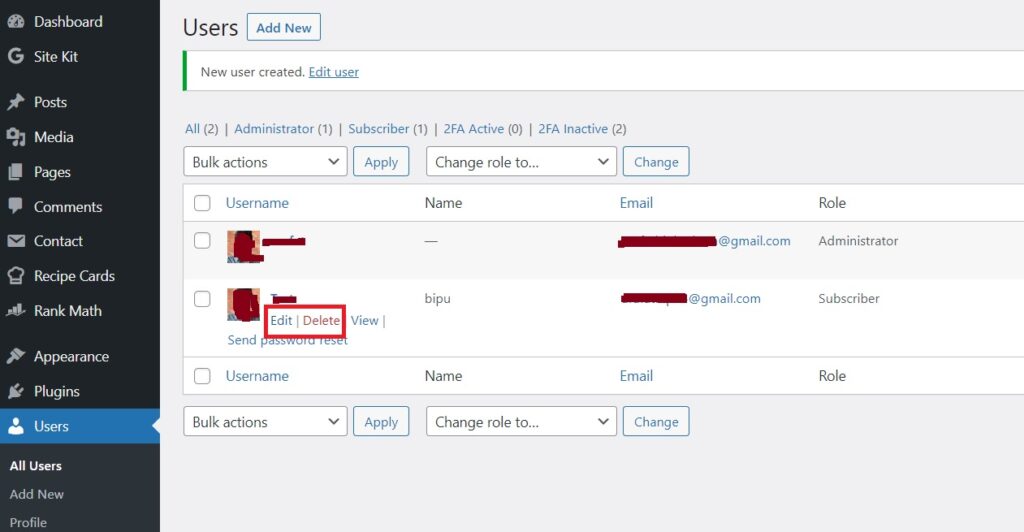Click bottom Change button
Viewport: 1024px width, 532px height.
[656, 422]
